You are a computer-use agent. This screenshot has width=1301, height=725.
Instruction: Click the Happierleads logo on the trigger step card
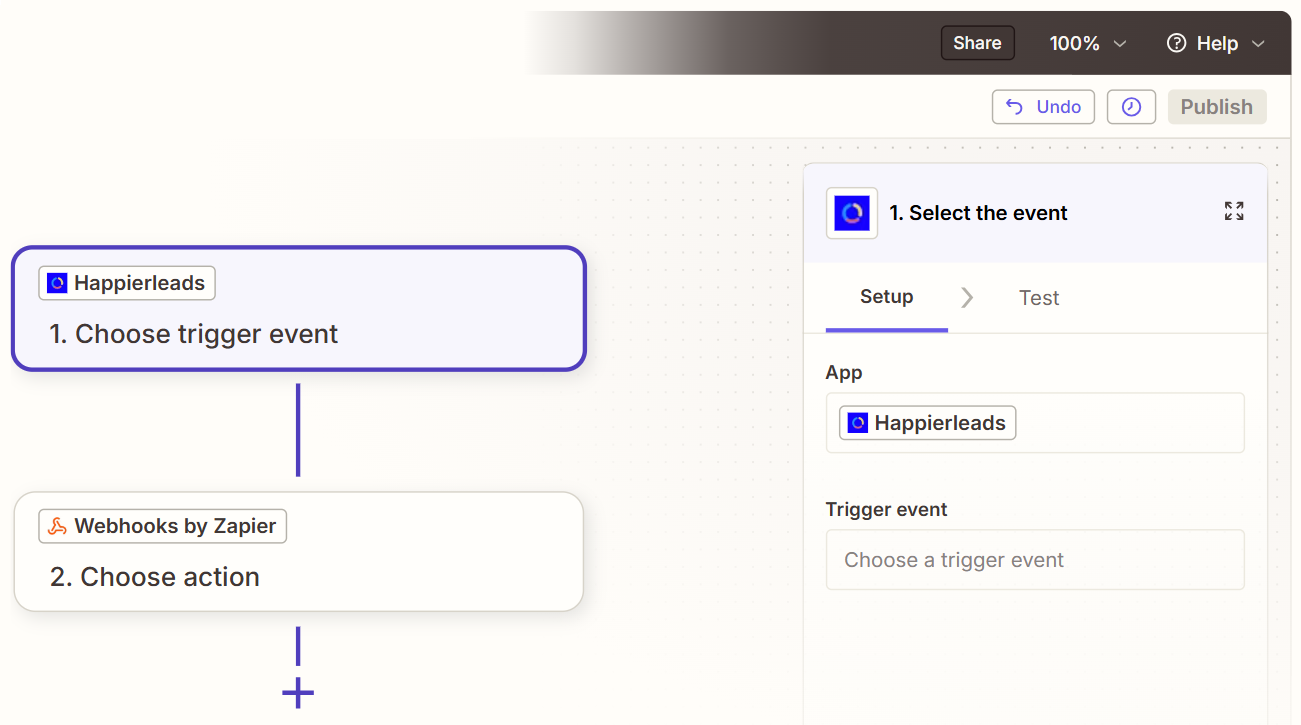(x=57, y=283)
